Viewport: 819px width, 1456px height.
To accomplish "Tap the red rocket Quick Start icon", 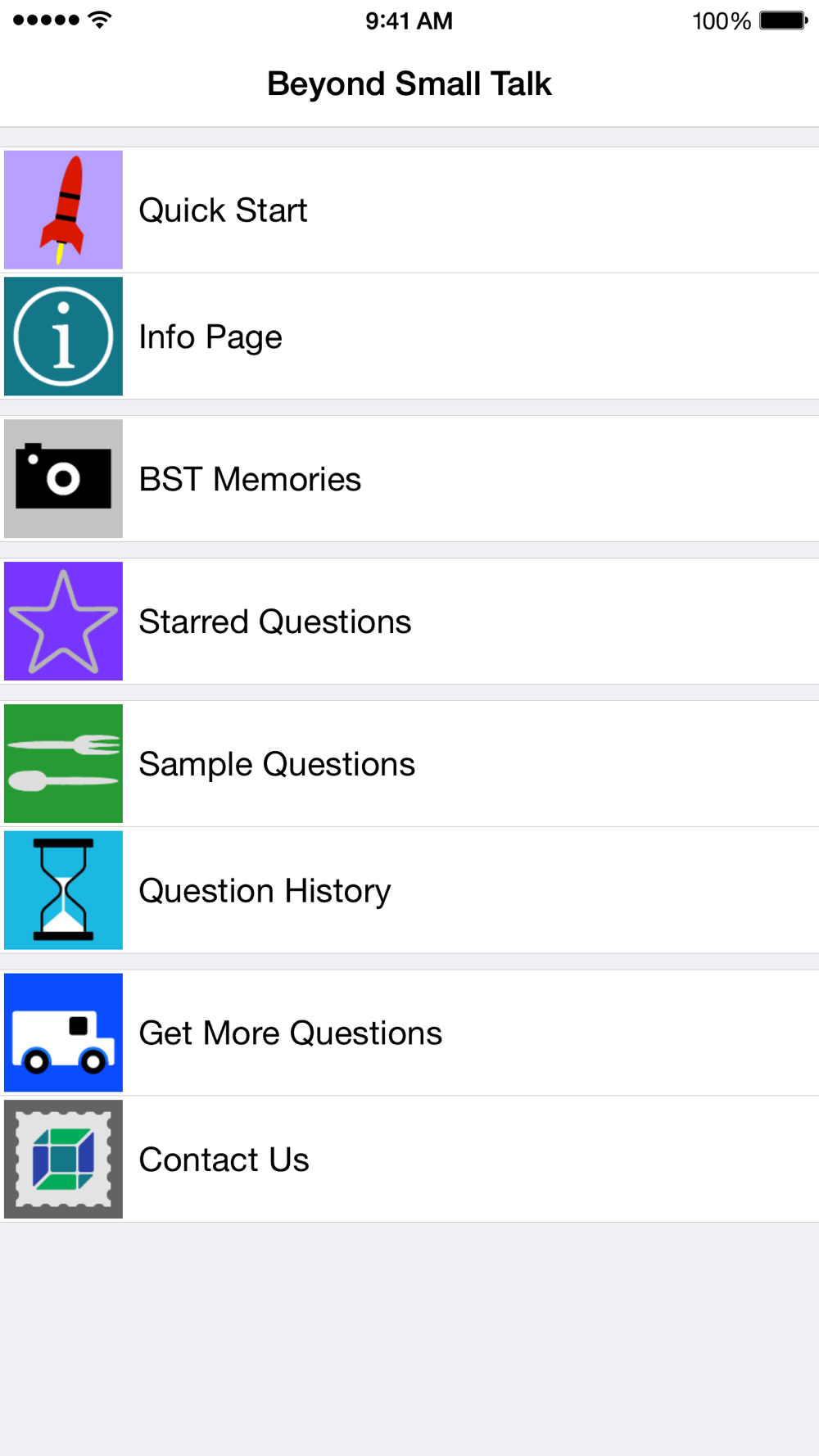I will (63, 210).
